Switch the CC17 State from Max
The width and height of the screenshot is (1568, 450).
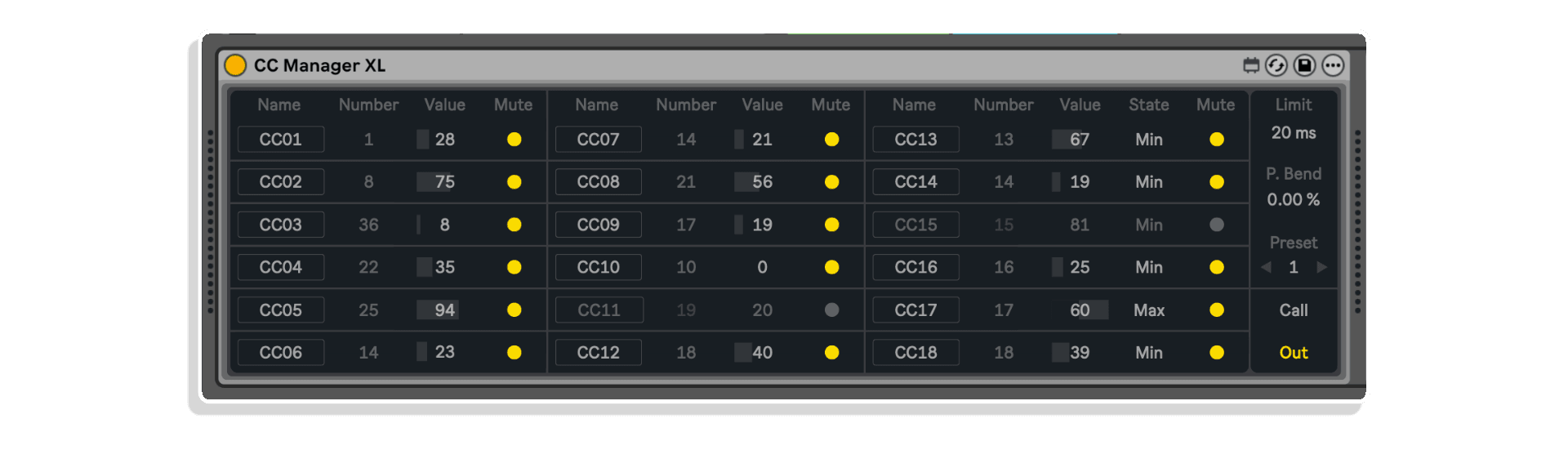[1149, 310]
